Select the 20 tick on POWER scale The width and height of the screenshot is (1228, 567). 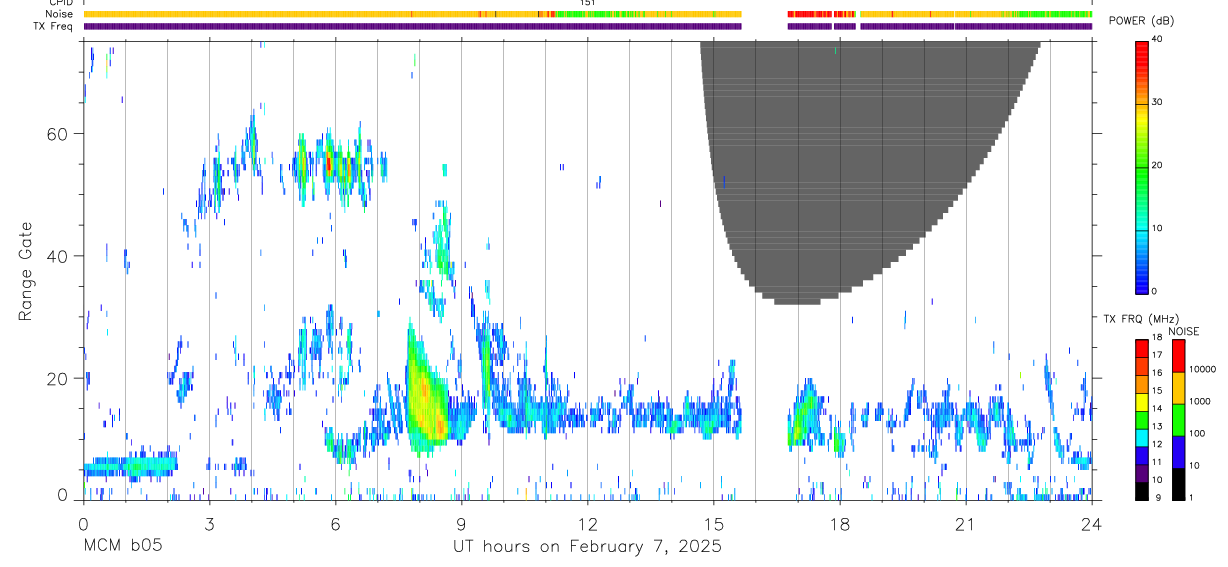pyautogui.click(x=1157, y=166)
